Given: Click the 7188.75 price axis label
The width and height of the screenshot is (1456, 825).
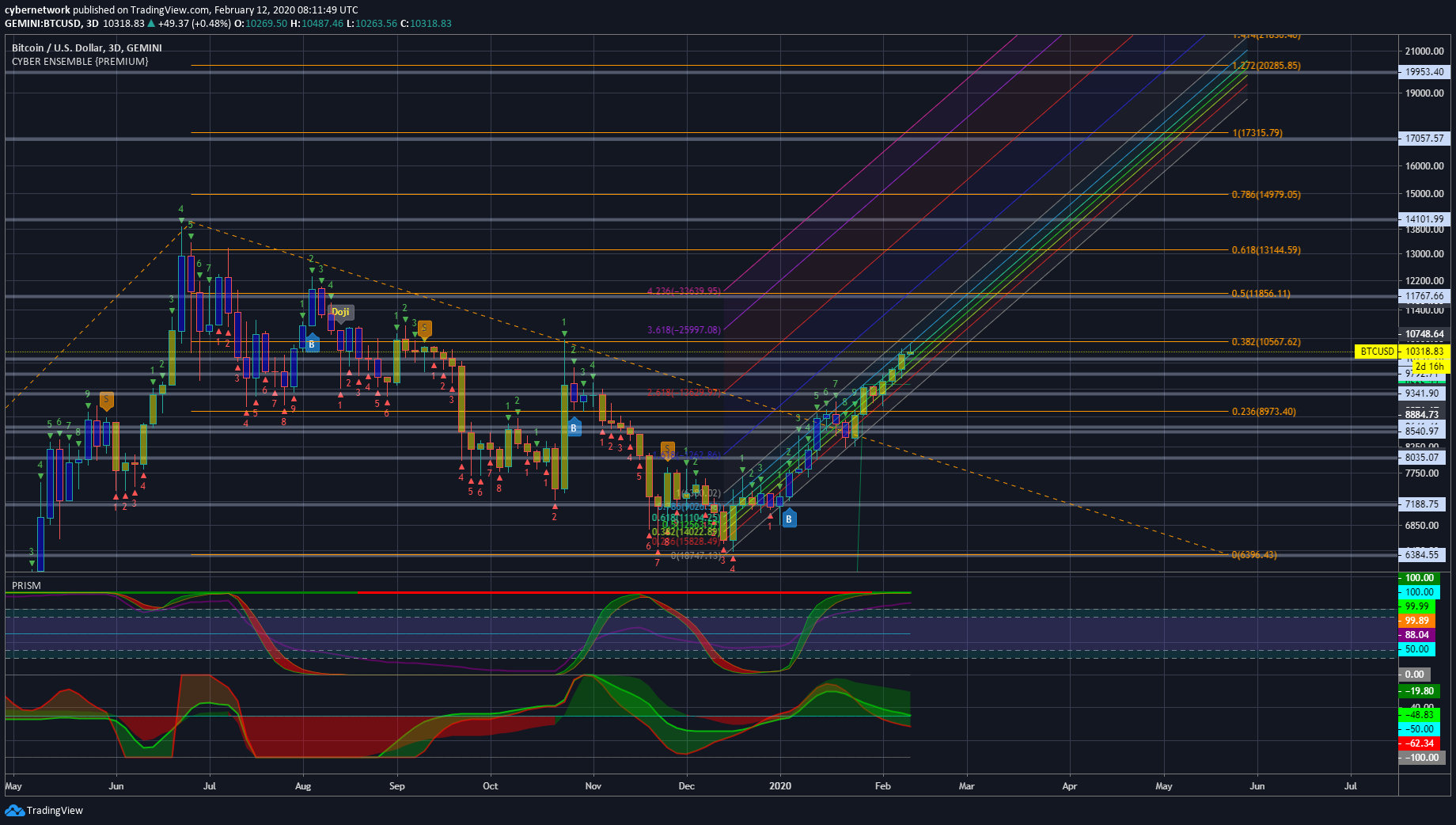Looking at the screenshot, I should pyautogui.click(x=1422, y=504).
